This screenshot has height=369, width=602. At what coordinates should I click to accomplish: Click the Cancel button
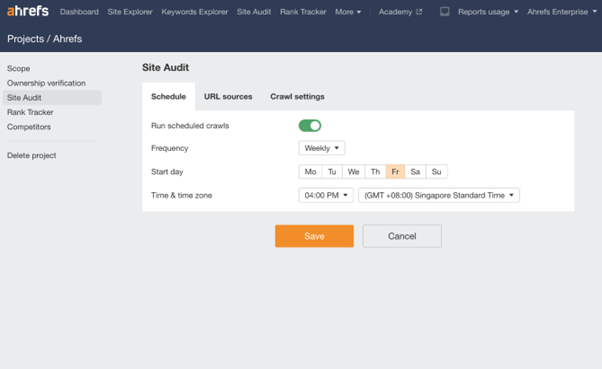pos(402,236)
